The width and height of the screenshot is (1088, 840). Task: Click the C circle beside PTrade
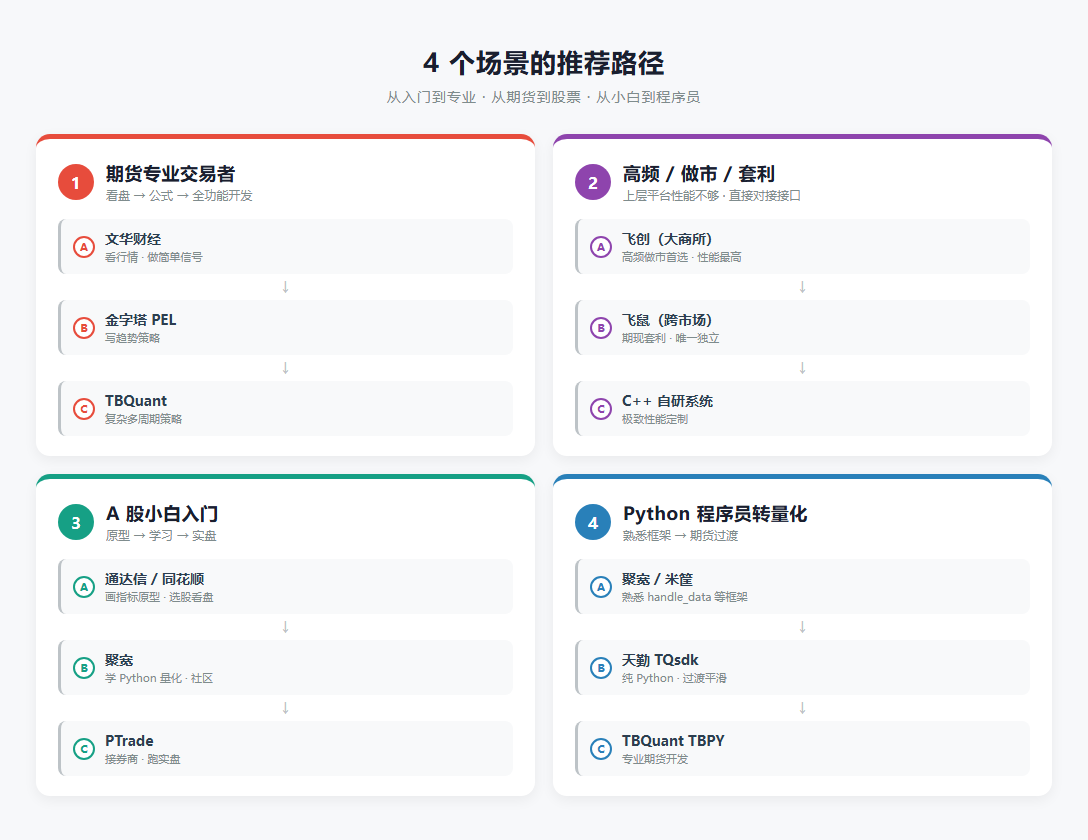(x=84, y=749)
